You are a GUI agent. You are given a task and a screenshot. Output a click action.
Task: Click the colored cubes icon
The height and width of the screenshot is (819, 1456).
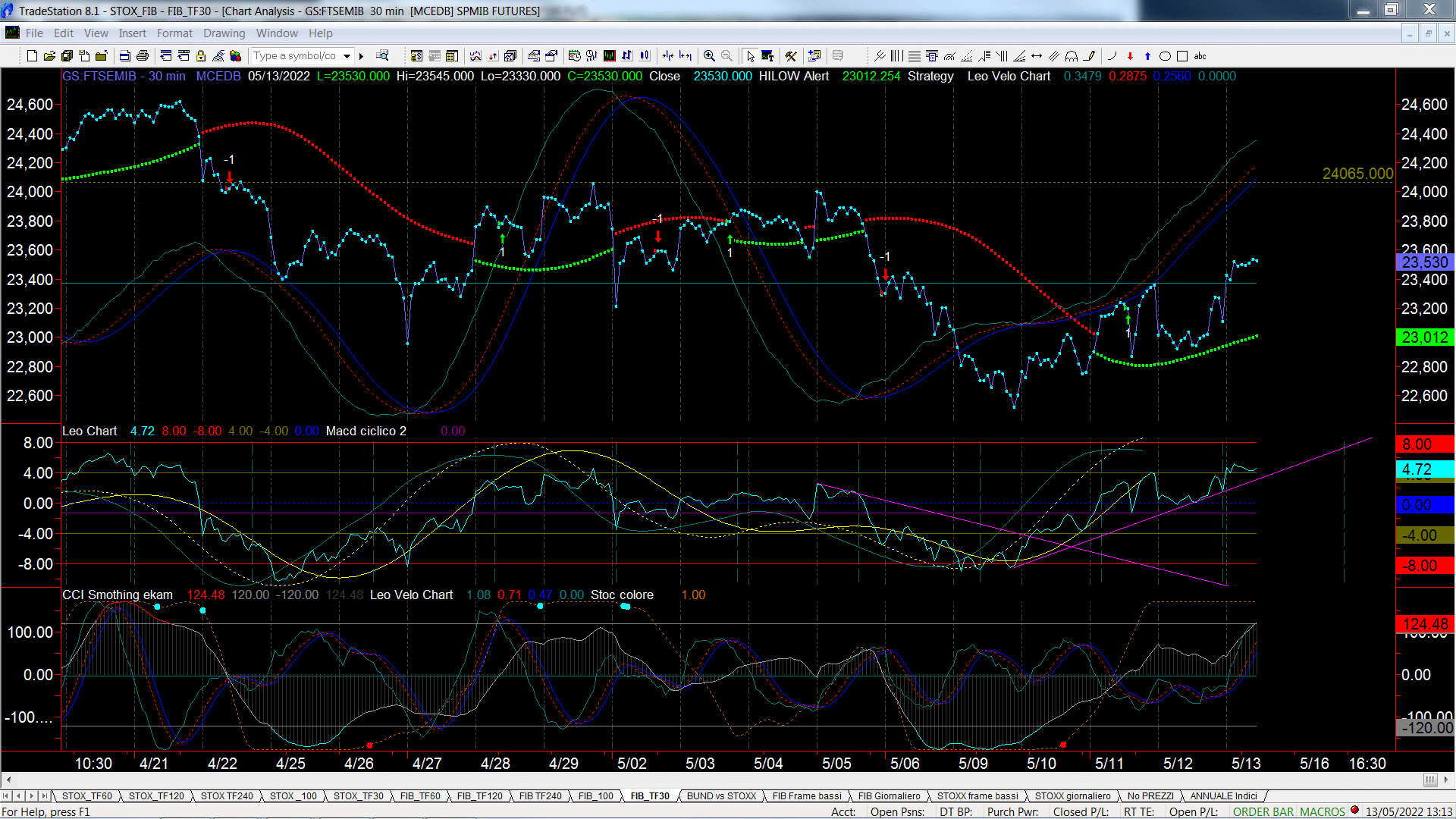(235, 56)
